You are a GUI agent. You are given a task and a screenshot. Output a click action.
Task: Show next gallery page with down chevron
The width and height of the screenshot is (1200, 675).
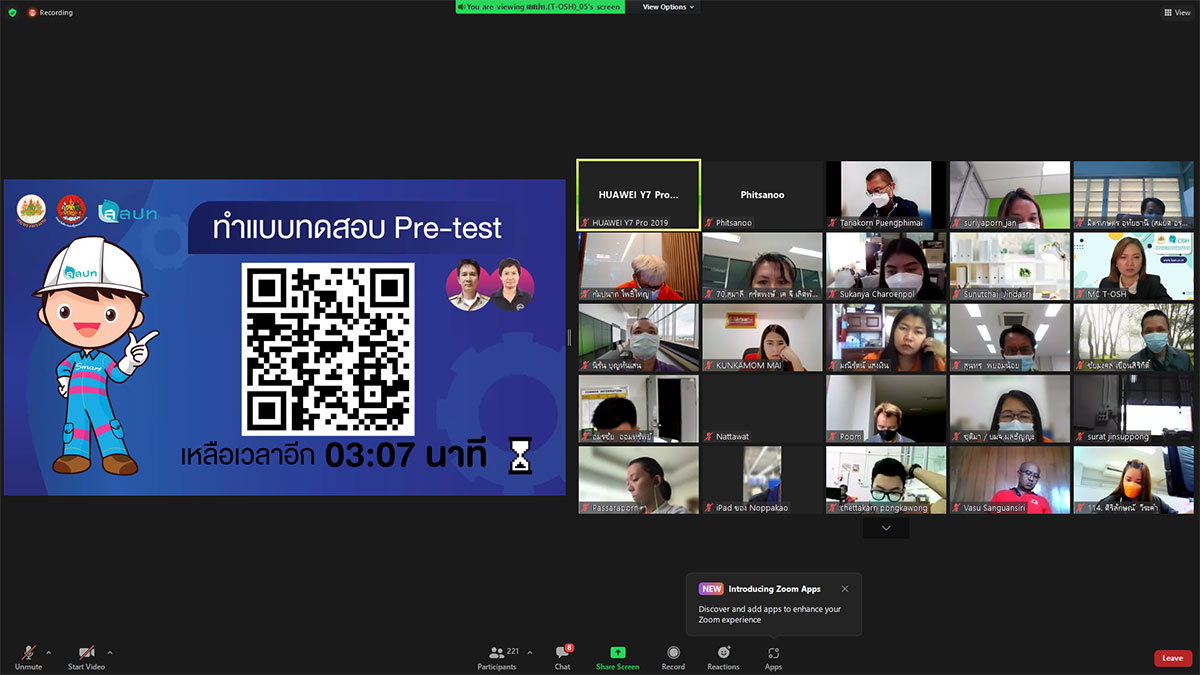pyautogui.click(x=886, y=528)
